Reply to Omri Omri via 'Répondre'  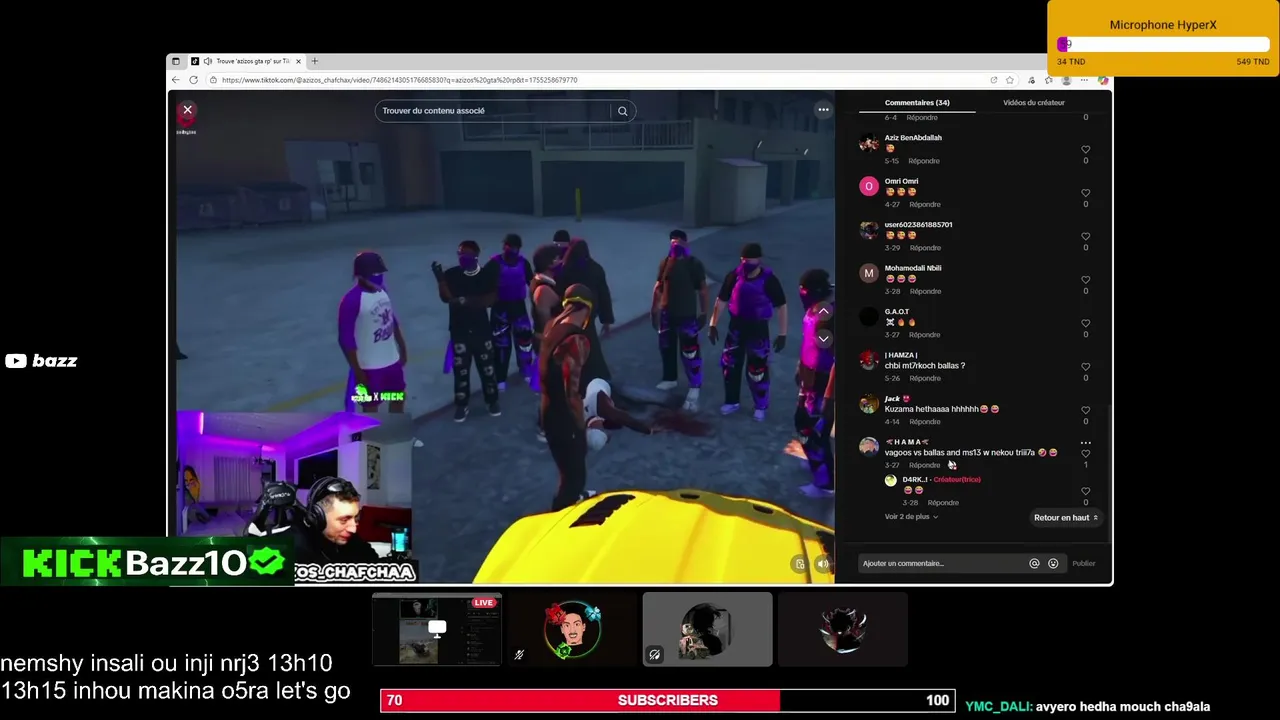tap(924, 204)
